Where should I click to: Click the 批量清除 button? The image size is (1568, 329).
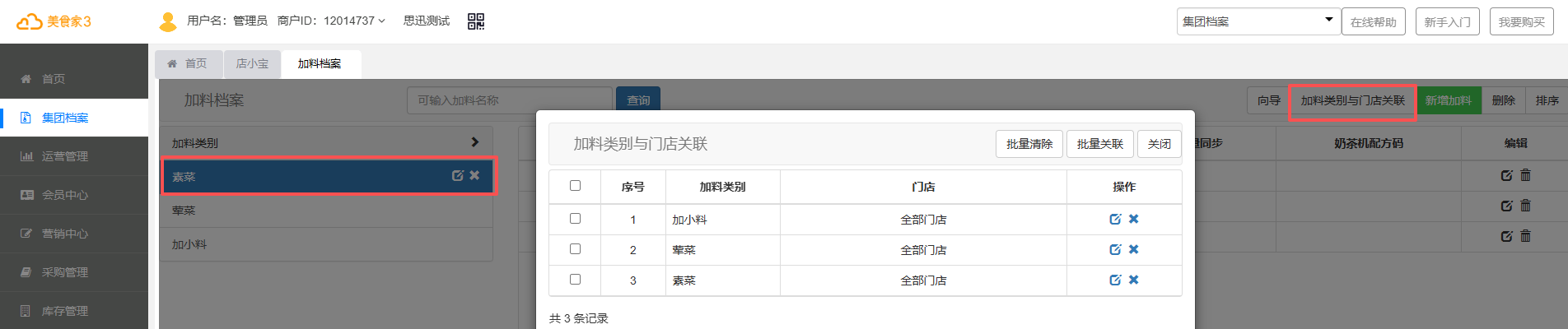pos(1029,144)
